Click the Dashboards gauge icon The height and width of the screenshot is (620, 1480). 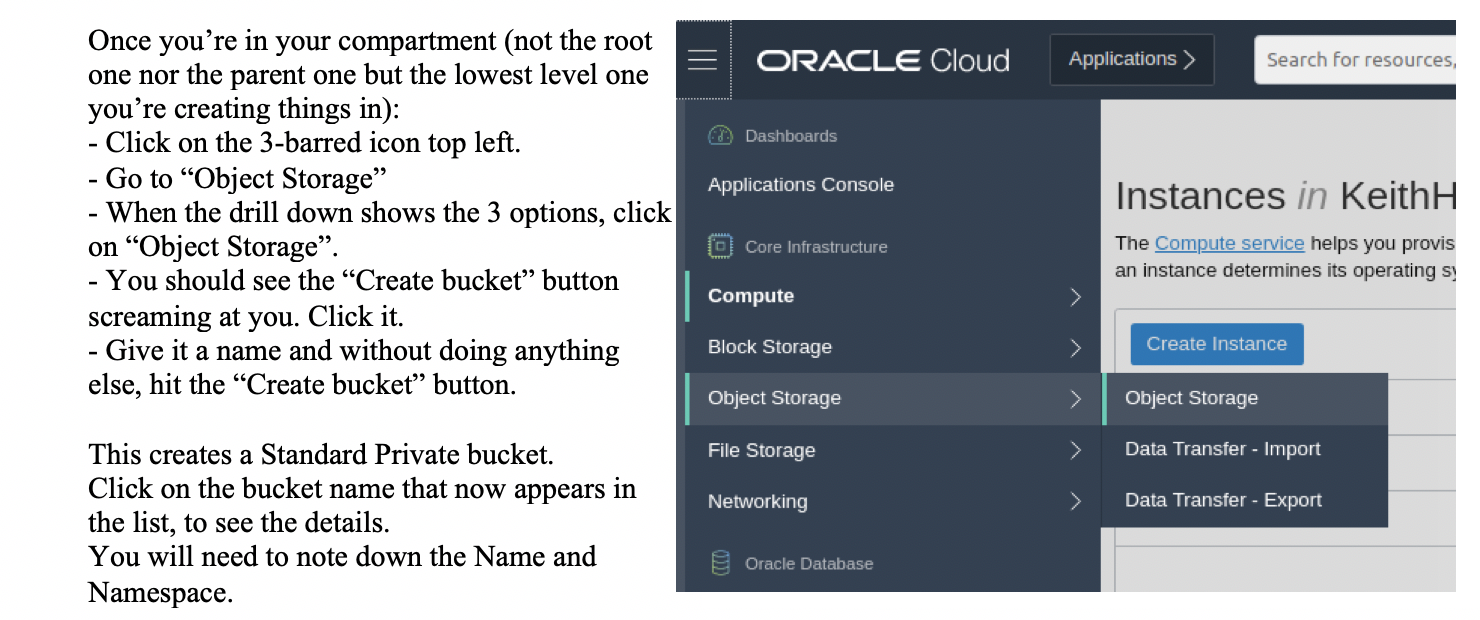[x=720, y=136]
